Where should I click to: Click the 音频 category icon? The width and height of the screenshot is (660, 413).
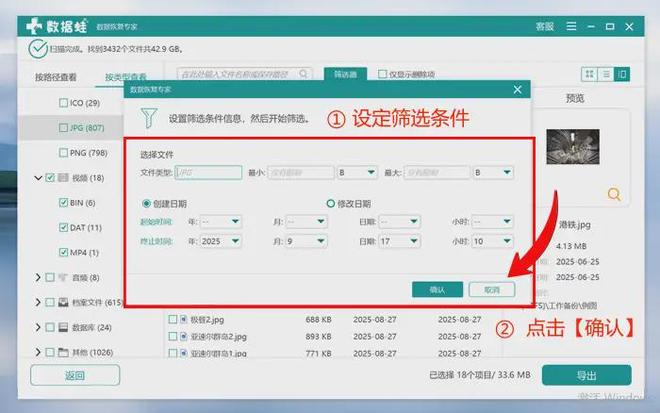[x=63, y=277]
